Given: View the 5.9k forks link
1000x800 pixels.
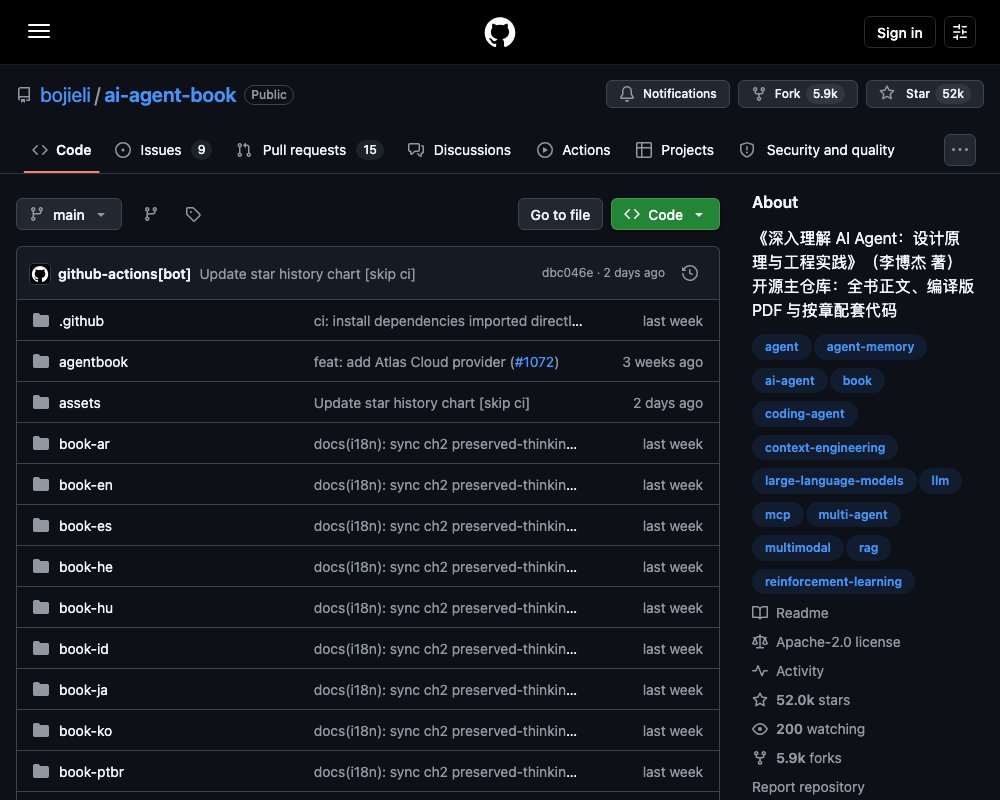Looking at the screenshot, I should pos(797,759).
